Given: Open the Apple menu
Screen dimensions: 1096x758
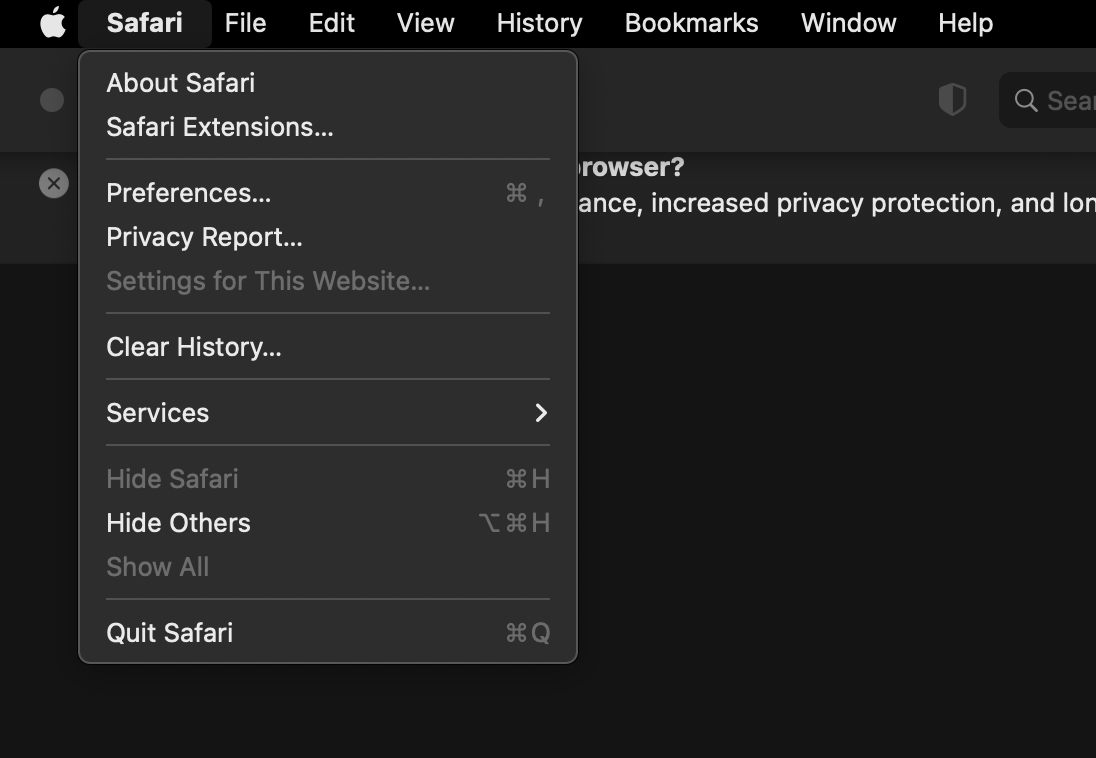Looking at the screenshot, I should coord(53,22).
